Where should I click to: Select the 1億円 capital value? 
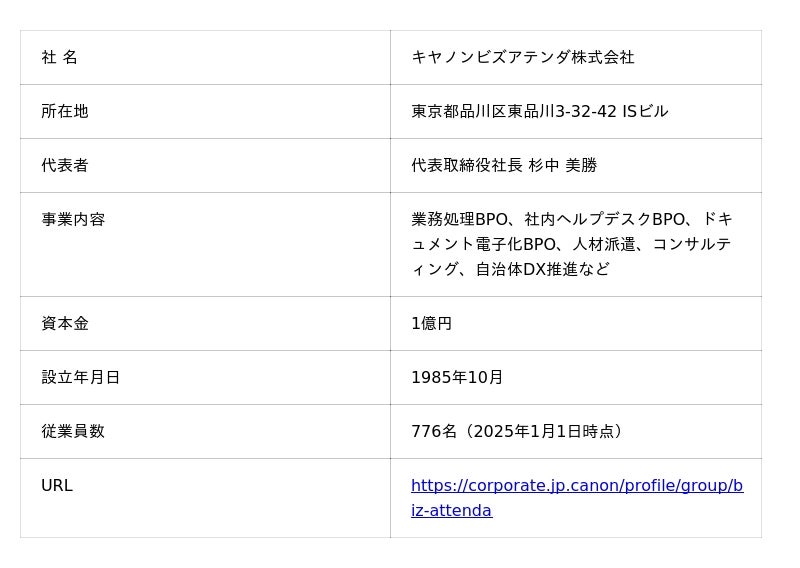431,324
